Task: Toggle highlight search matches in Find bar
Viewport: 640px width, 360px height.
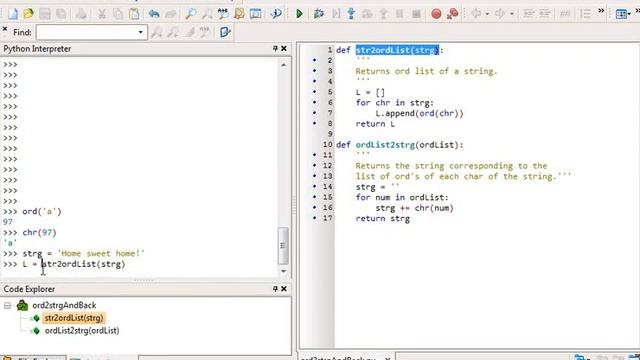Action: (190, 32)
